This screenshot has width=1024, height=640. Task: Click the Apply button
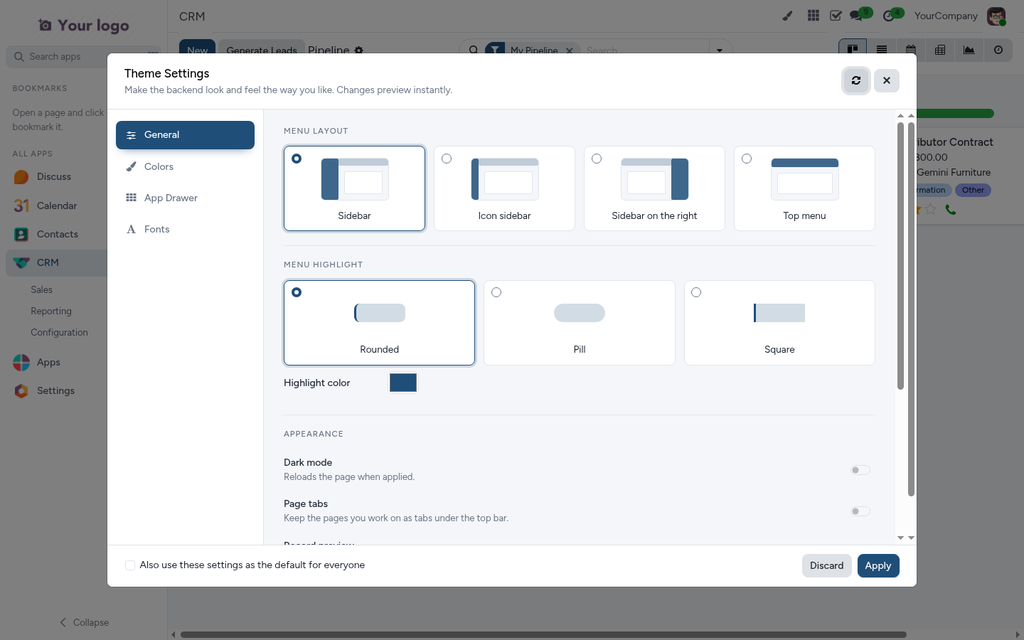[x=878, y=566]
